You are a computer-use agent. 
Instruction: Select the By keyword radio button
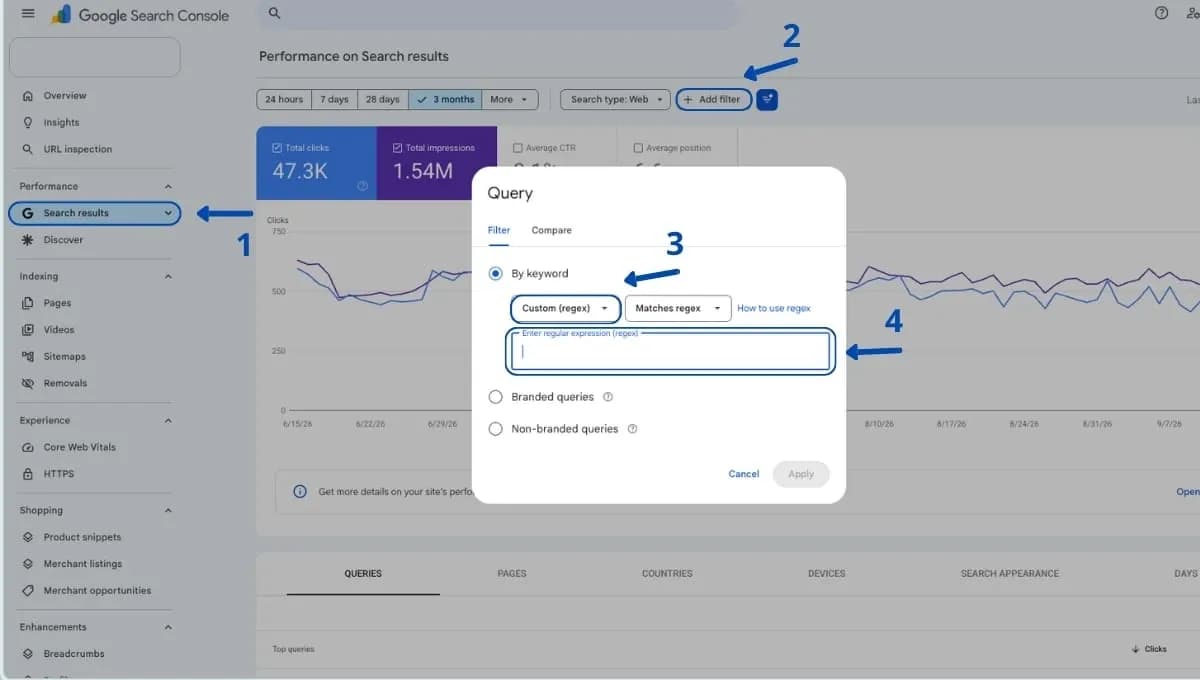coord(496,273)
